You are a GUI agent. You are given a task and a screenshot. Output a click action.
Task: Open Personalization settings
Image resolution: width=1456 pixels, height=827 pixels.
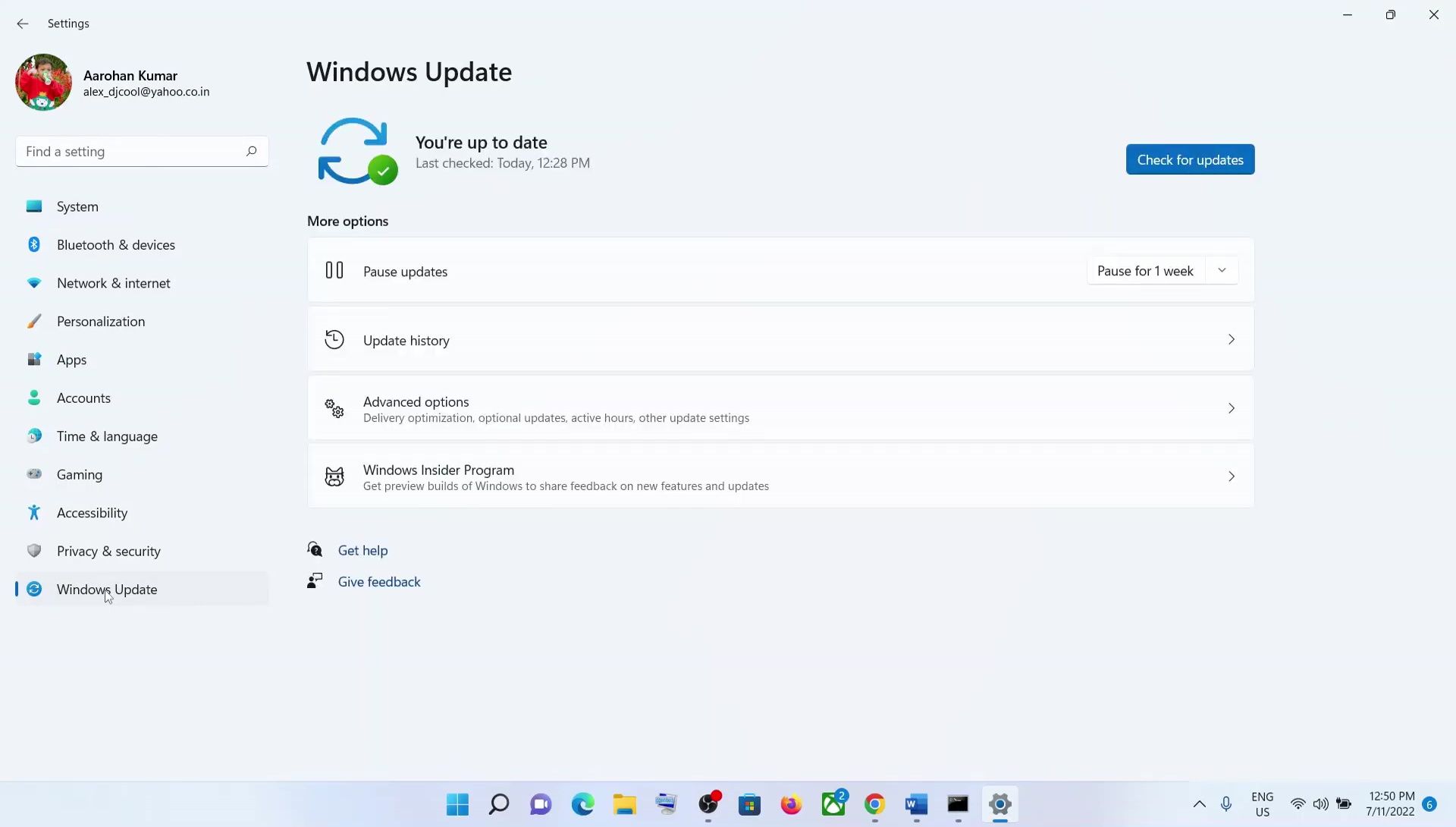coord(142,322)
